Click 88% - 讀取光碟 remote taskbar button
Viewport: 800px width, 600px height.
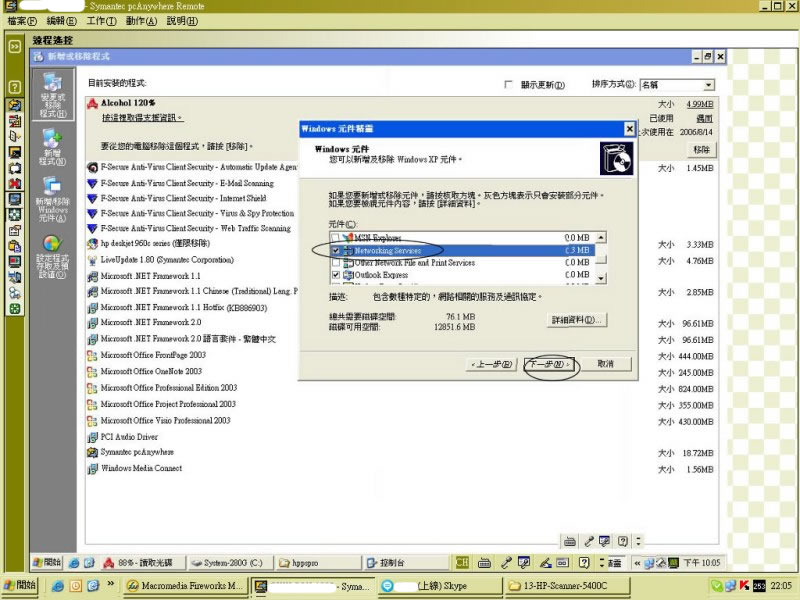pos(142,563)
